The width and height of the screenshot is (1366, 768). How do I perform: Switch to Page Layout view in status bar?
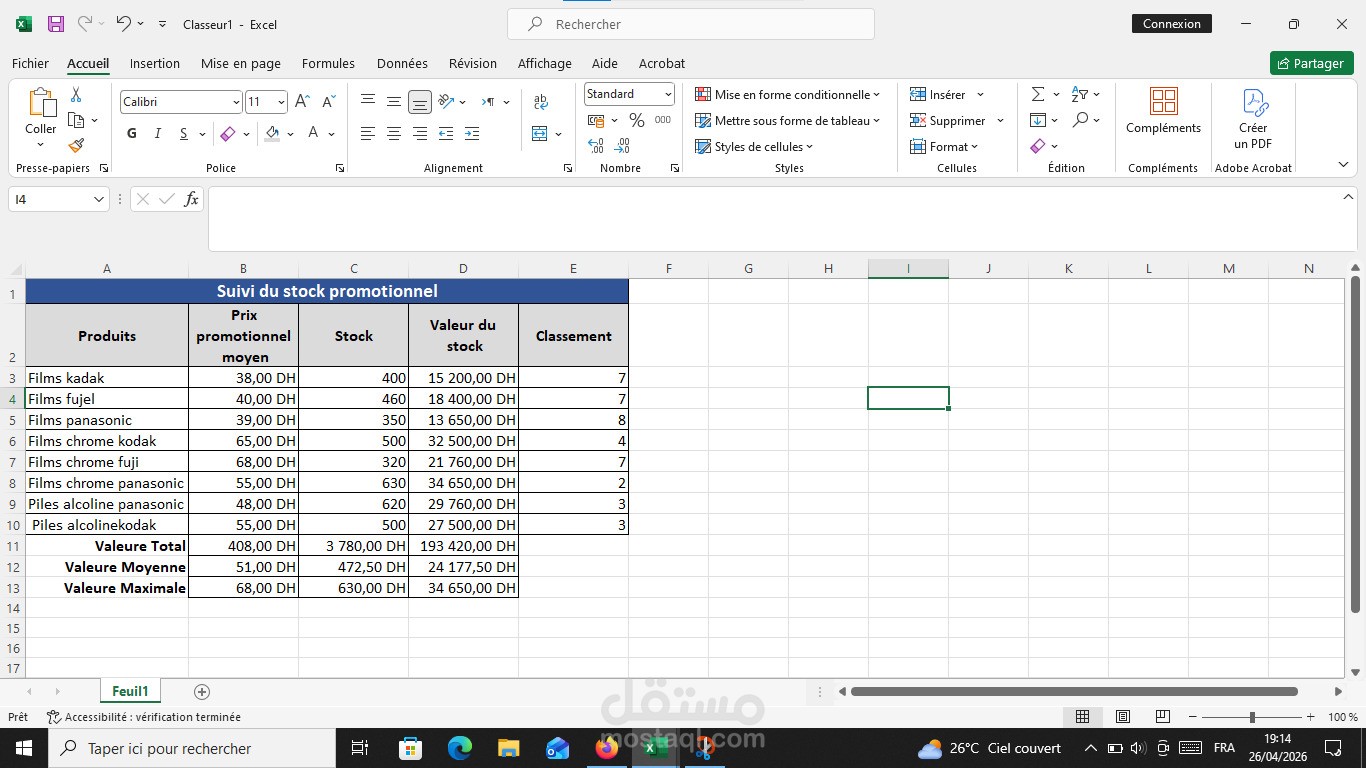[x=1122, y=717]
